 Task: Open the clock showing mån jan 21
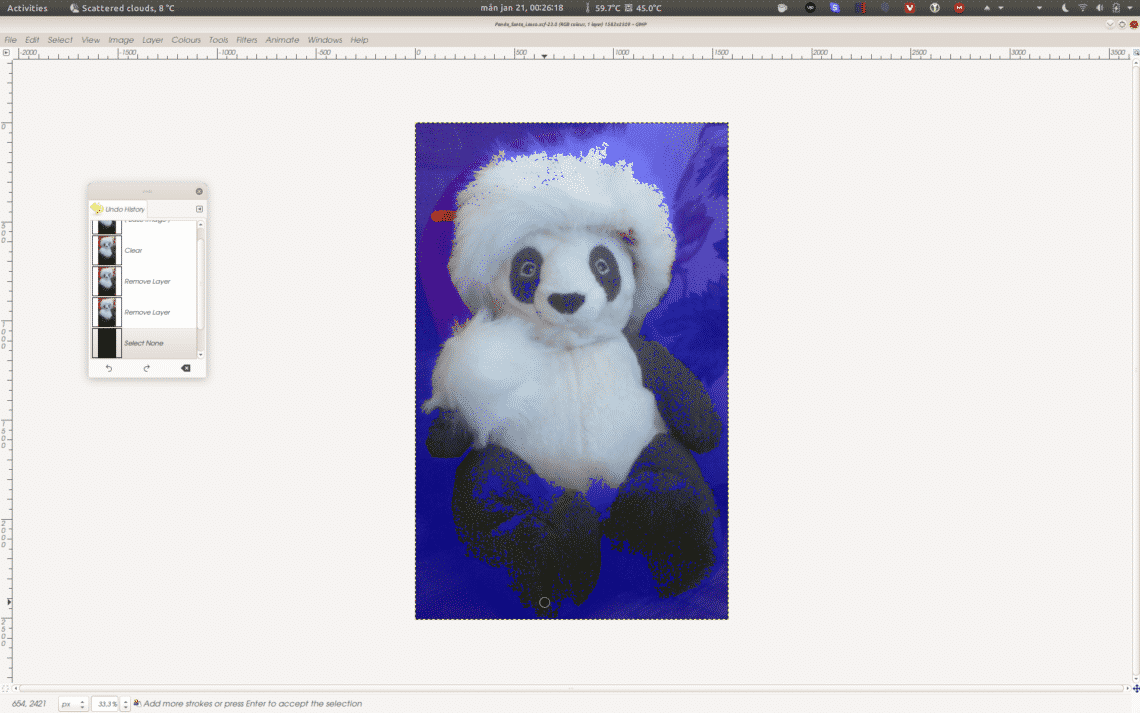pos(522,8)
